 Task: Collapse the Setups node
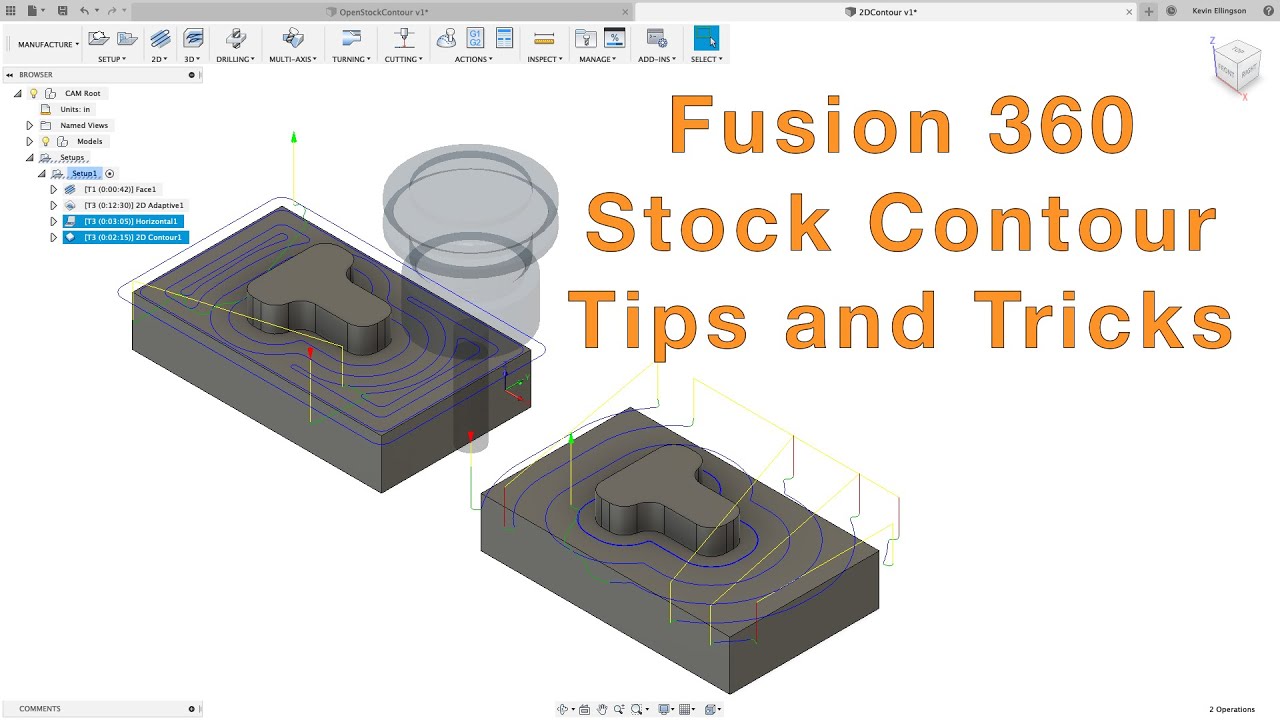[x=30, y=157]
